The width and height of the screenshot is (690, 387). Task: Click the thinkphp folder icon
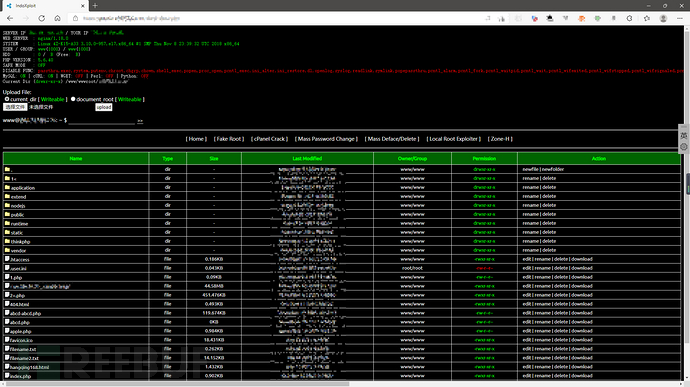coord(7,241)
